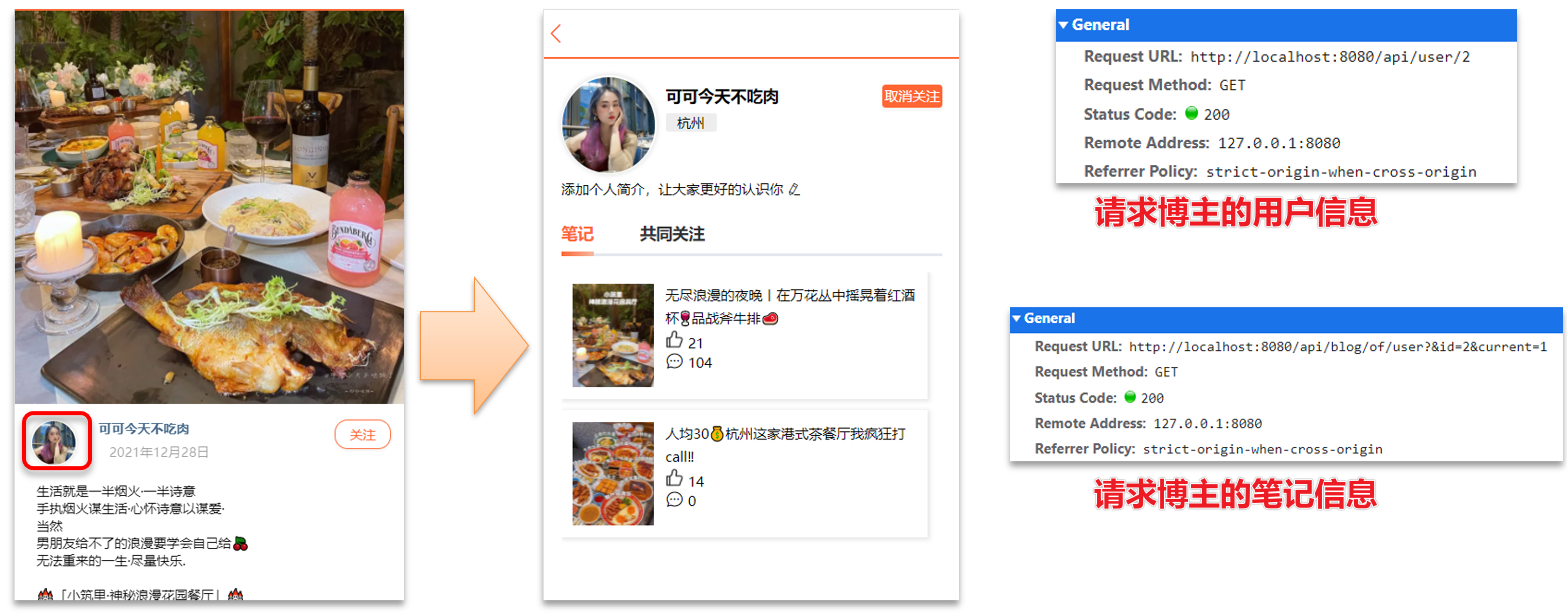Image resolution: width=1567 pixels, height=615 pixels.
Task: Open the 笔记 tab
Action: tap(577, 234)
